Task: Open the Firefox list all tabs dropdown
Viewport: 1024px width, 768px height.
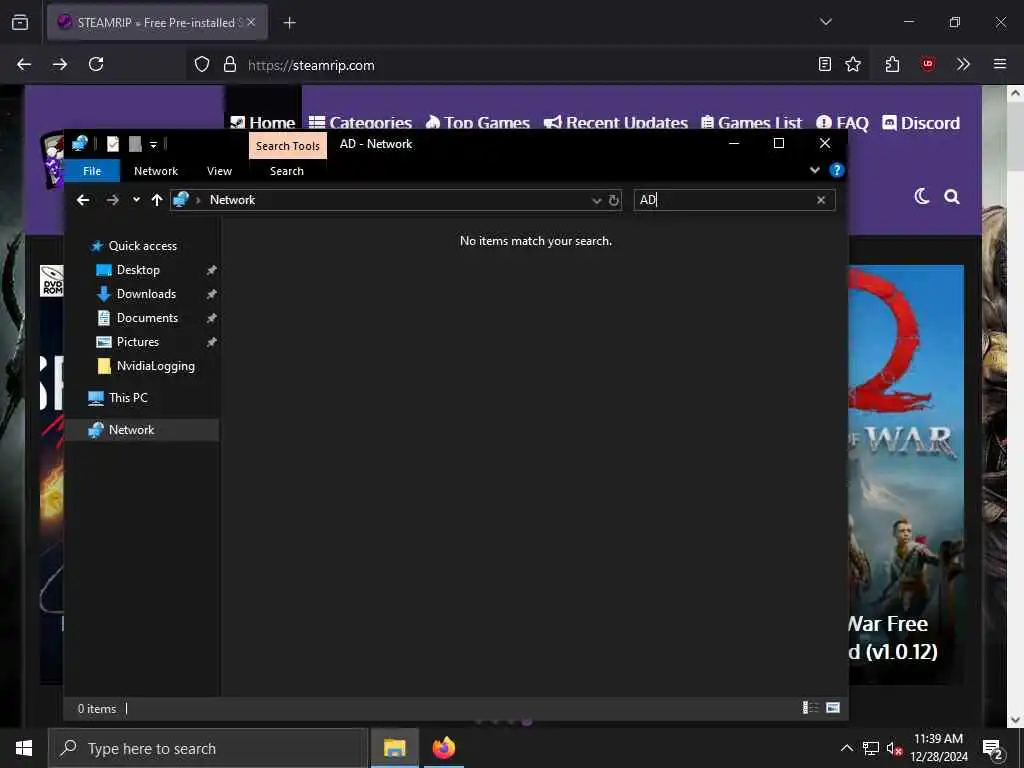Action: (x=825, y=22)
